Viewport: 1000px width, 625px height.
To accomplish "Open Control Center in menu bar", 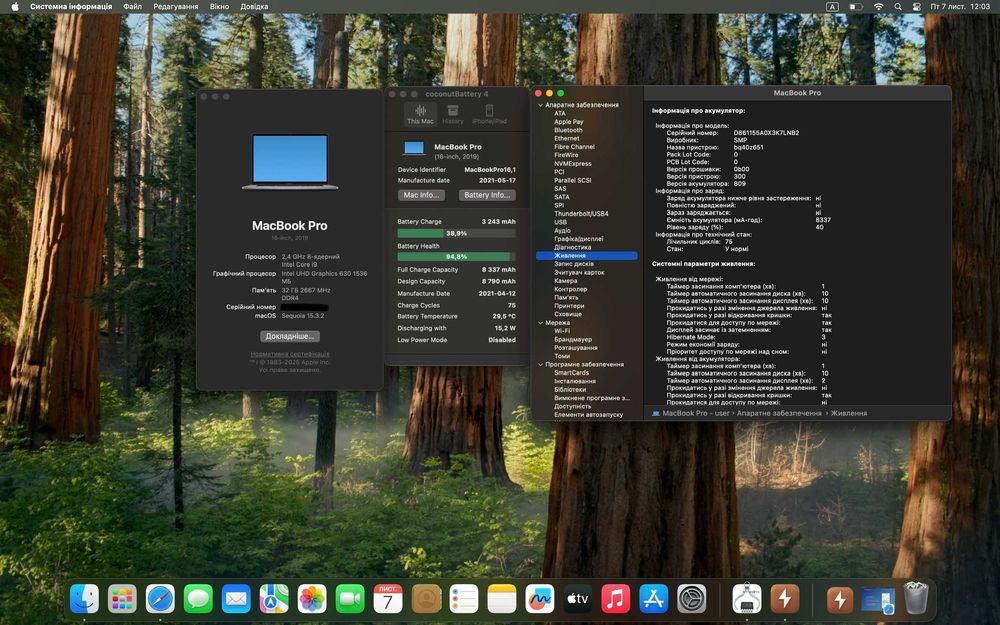I will [x=916, y=6].
